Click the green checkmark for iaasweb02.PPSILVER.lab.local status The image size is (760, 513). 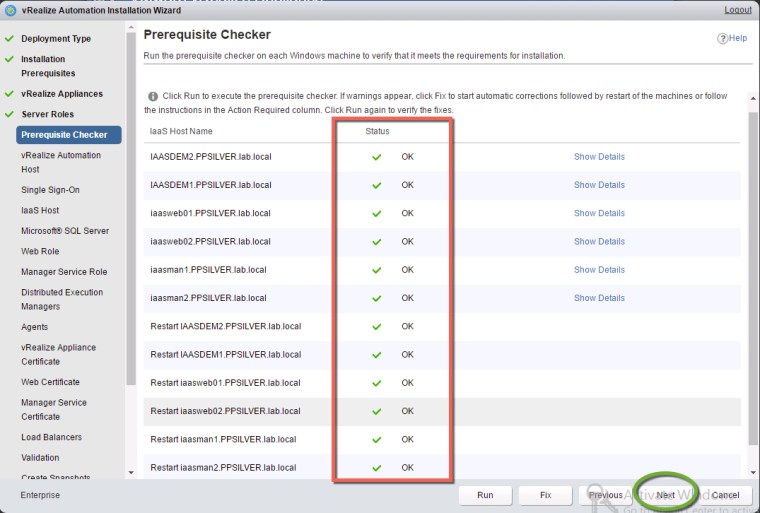click(377, 241)
